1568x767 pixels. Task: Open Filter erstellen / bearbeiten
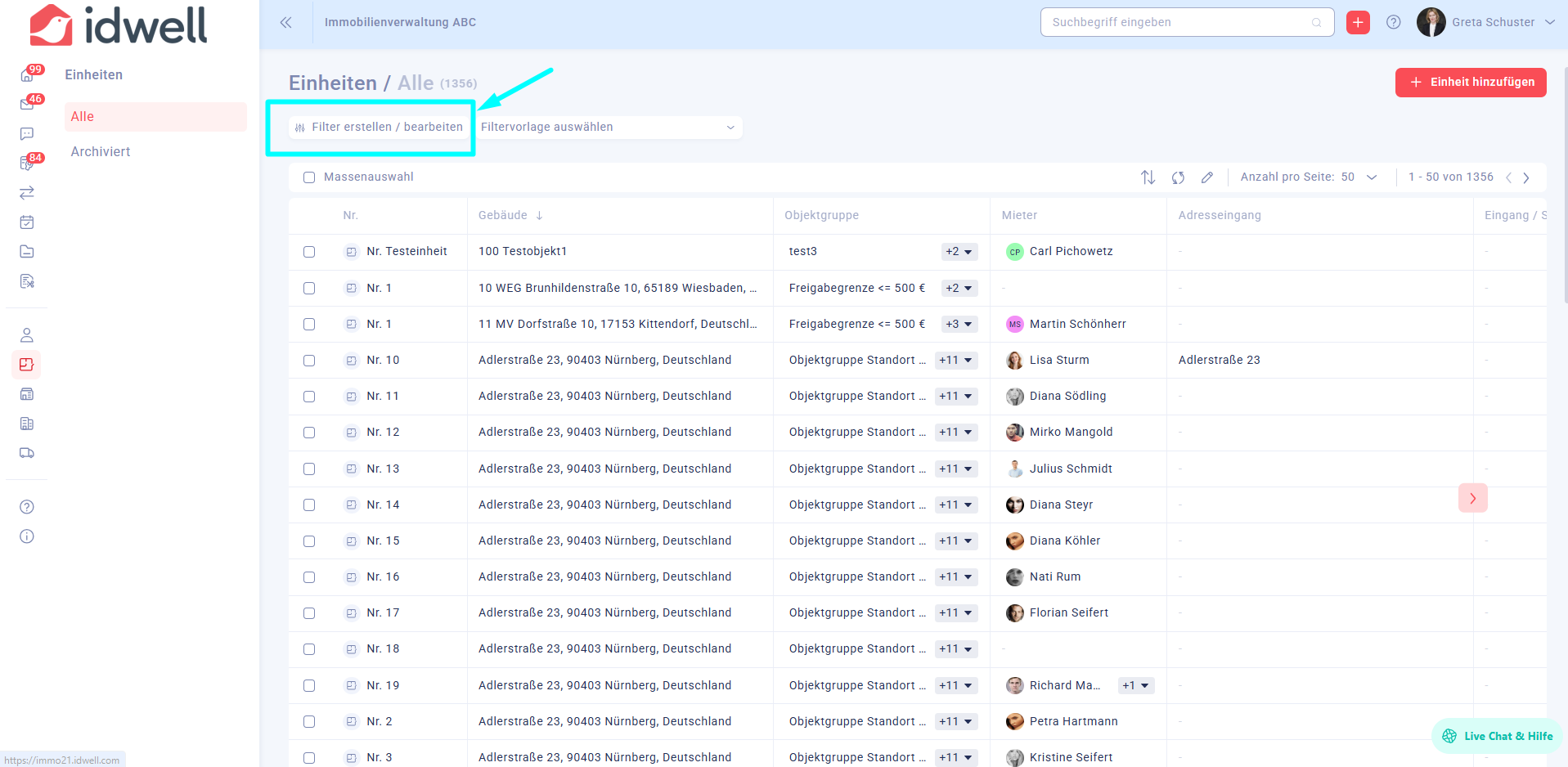point(380,128)
